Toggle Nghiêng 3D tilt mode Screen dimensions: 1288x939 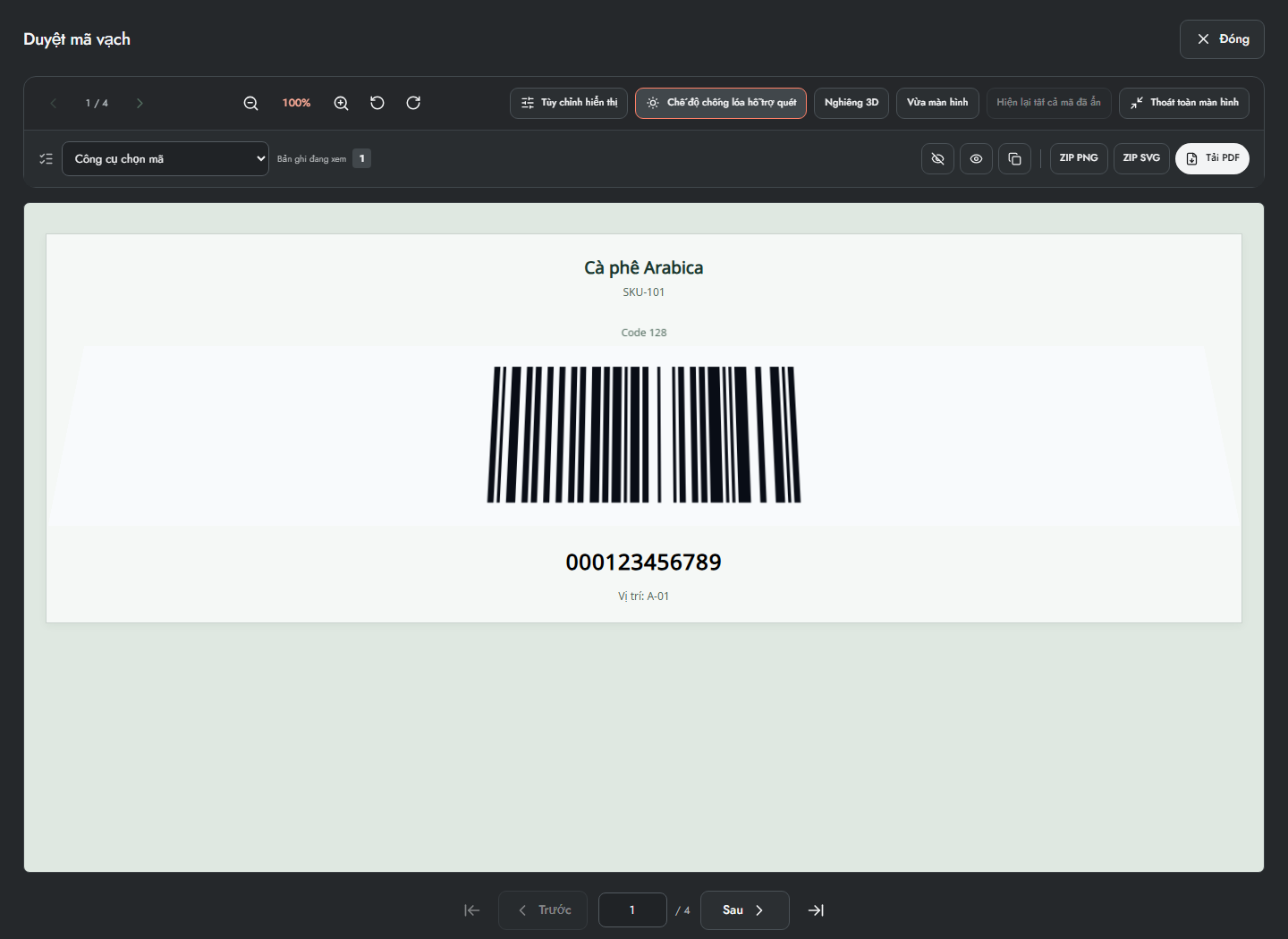click(x=852, y=103)
